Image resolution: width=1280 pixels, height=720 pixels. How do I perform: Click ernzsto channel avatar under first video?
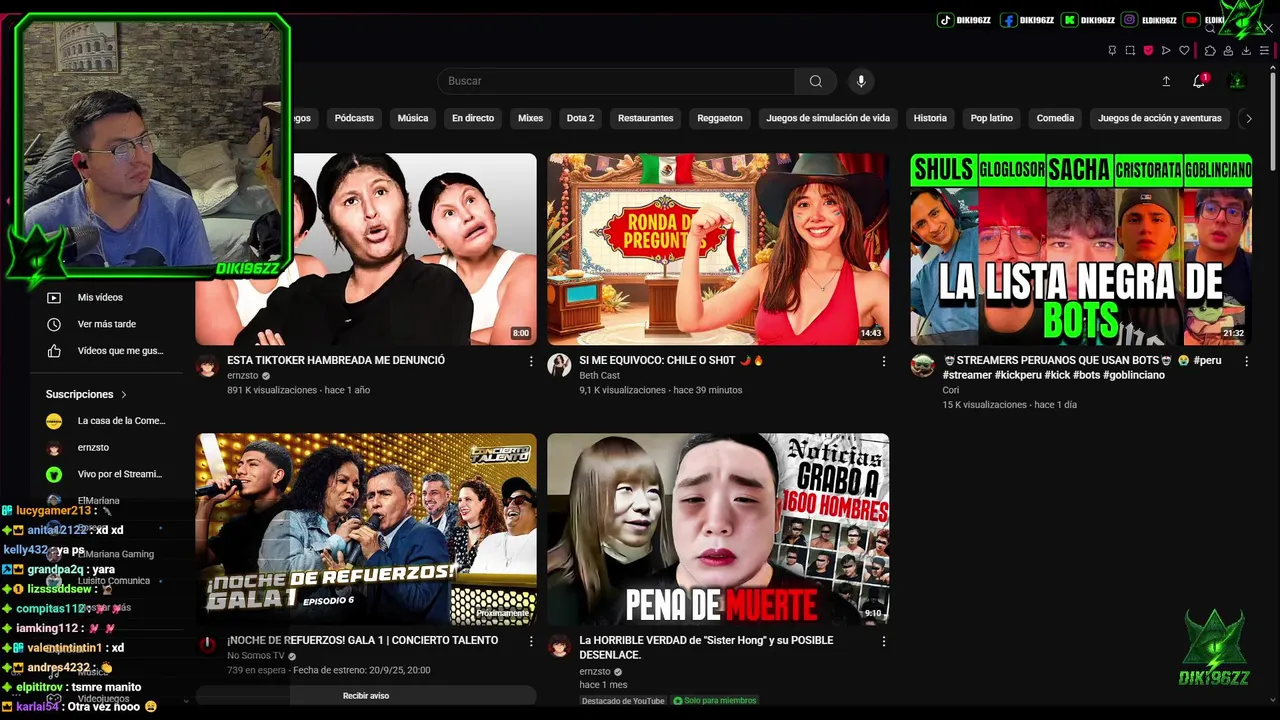pyautogui.click(x=207, y=365)
